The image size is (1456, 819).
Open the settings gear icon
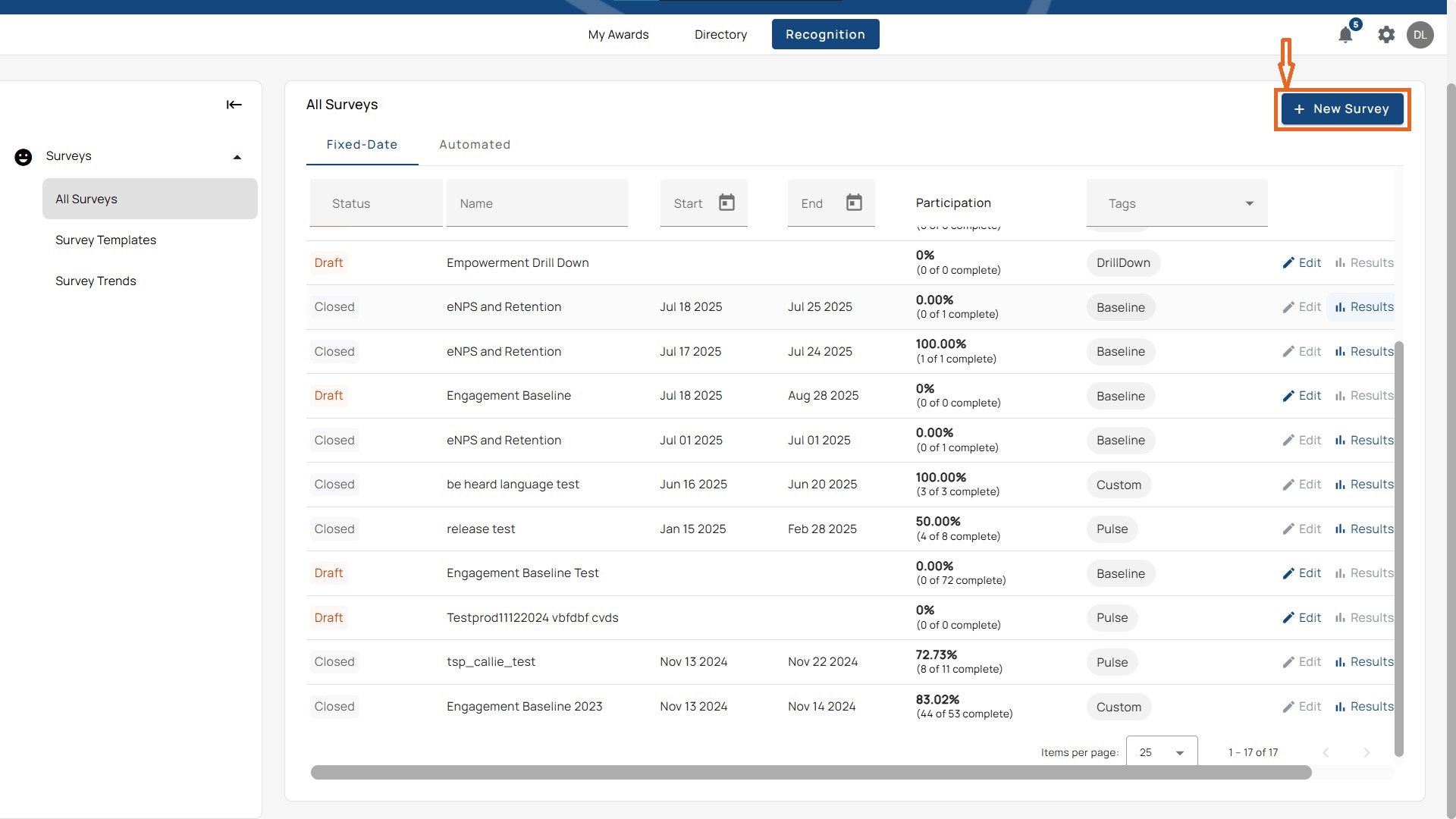tap(1386, 35)
